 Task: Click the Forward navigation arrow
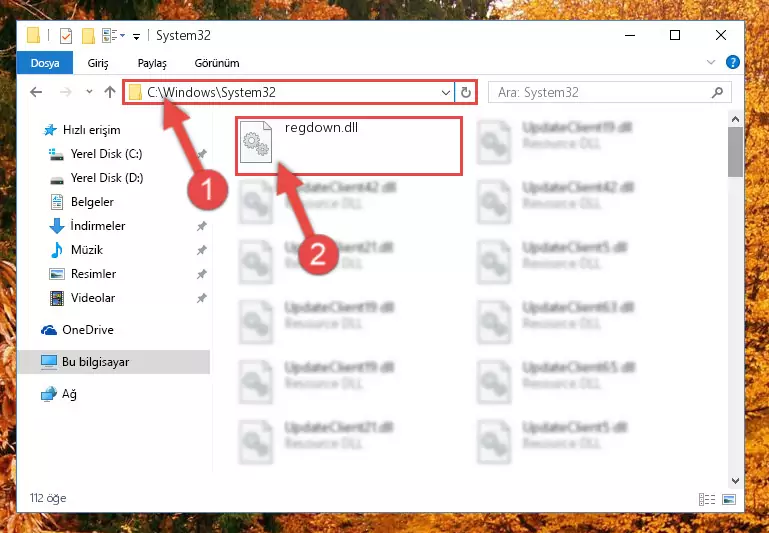[66, 92]
